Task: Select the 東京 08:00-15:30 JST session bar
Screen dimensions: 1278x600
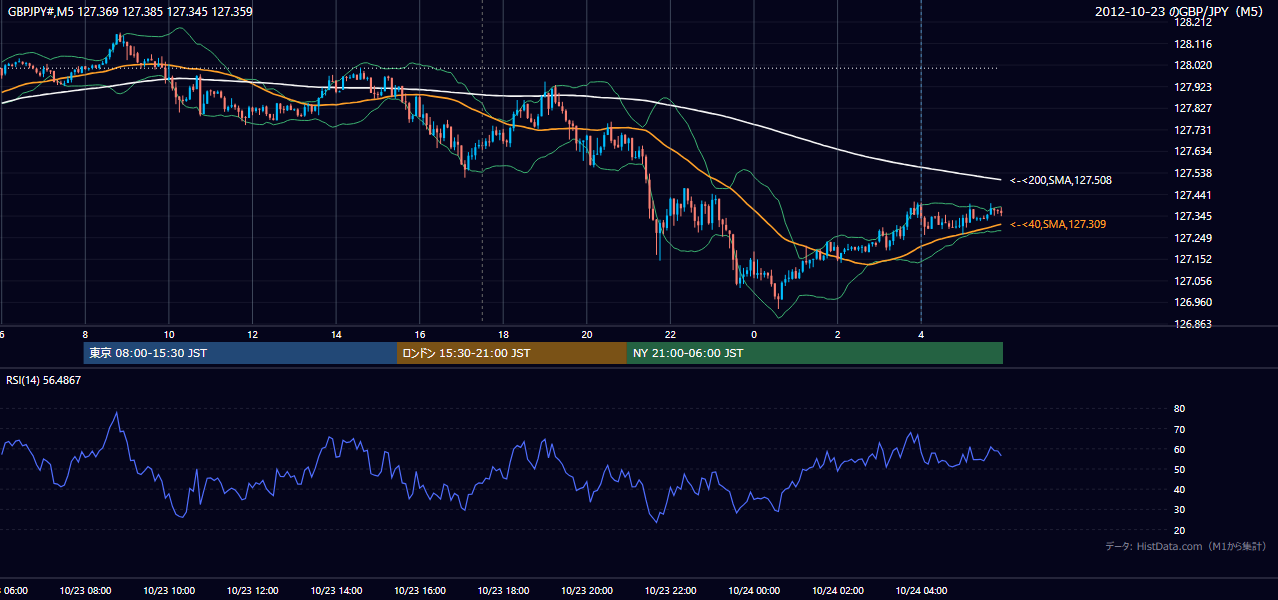Action: [x=240, y=353]
